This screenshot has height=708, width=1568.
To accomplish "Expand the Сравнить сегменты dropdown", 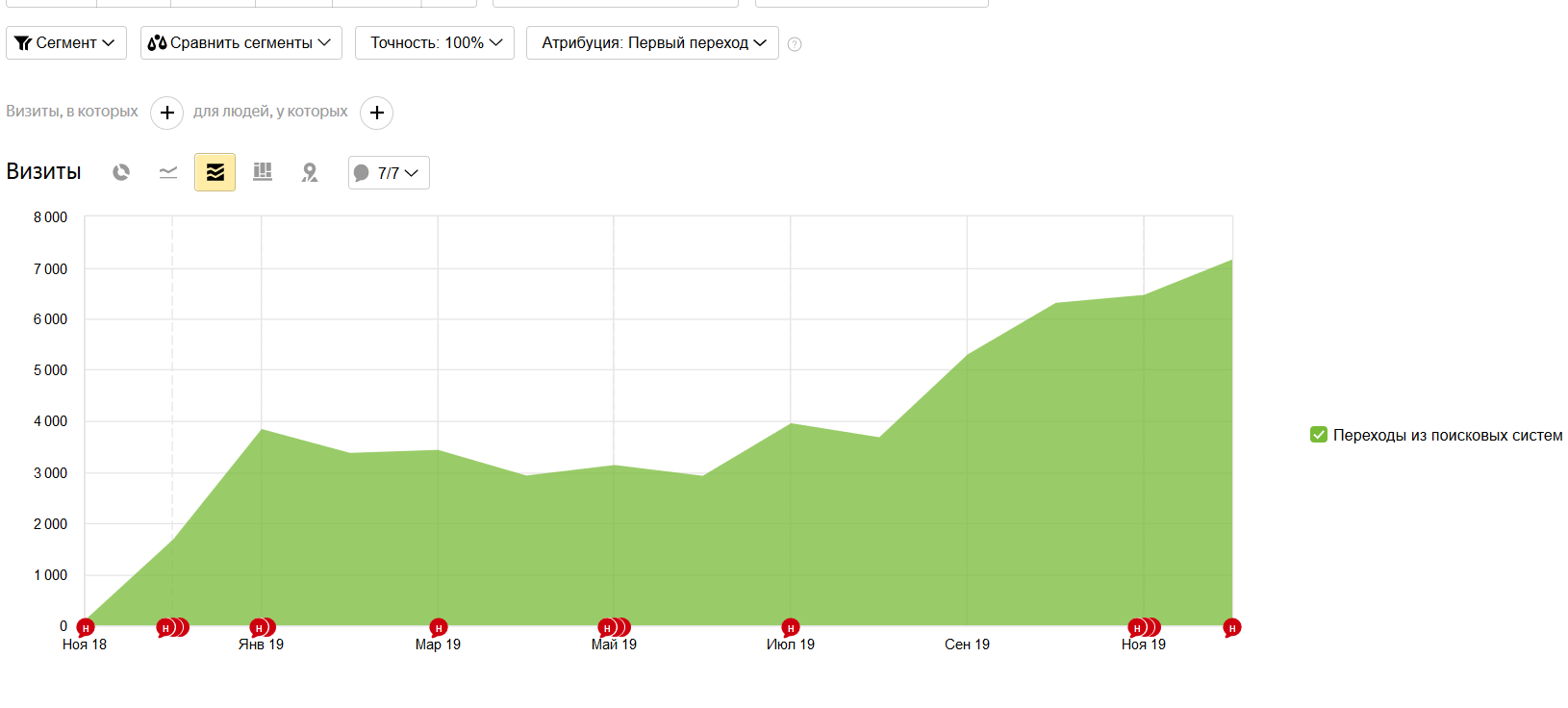I will pyautogui.click(x=240, y=42).
